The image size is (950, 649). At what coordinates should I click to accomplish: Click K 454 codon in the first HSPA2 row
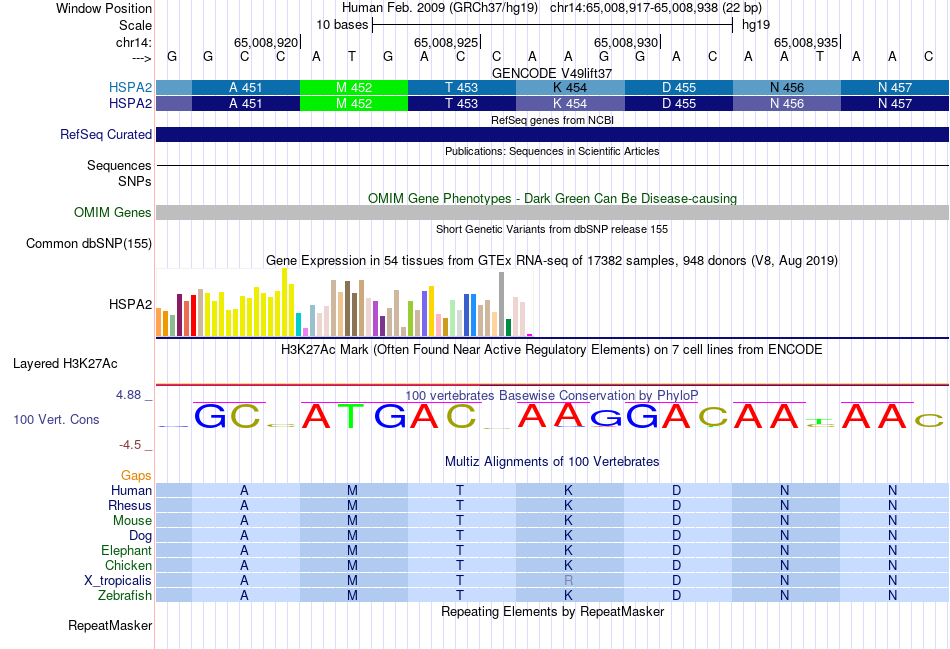click(x=570, y=88)
